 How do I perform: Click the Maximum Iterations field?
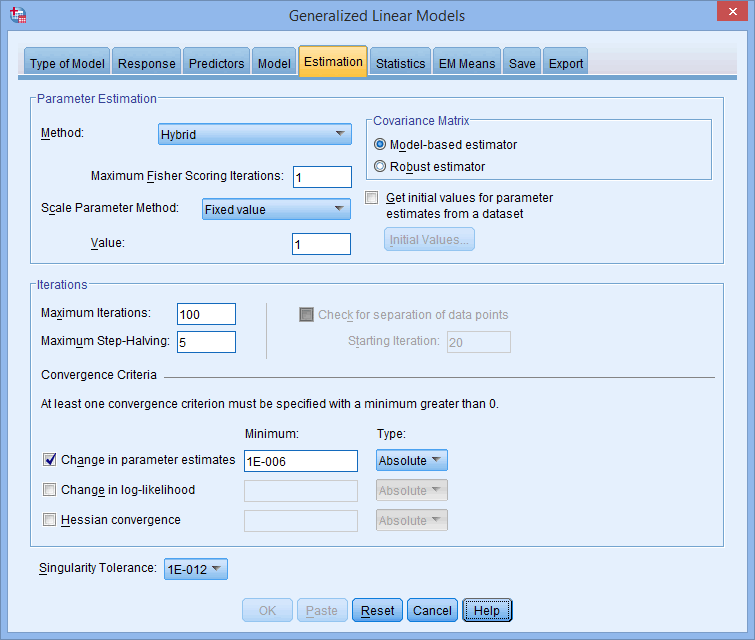(x=206, y=314)
